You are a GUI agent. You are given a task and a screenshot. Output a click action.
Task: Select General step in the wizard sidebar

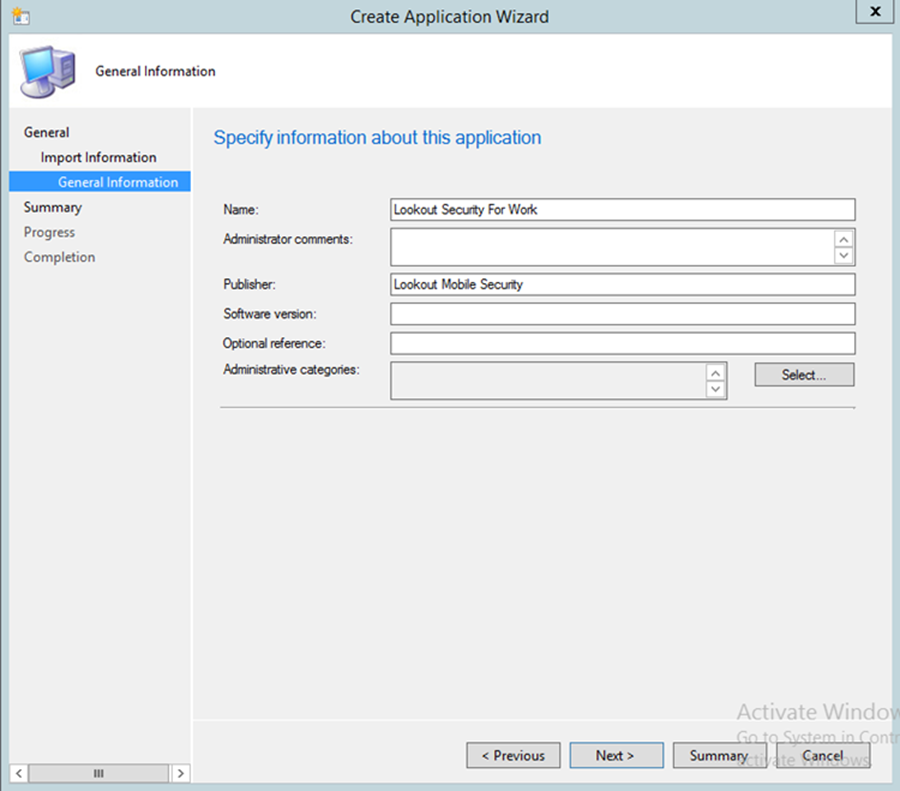[x=46, y=132]
